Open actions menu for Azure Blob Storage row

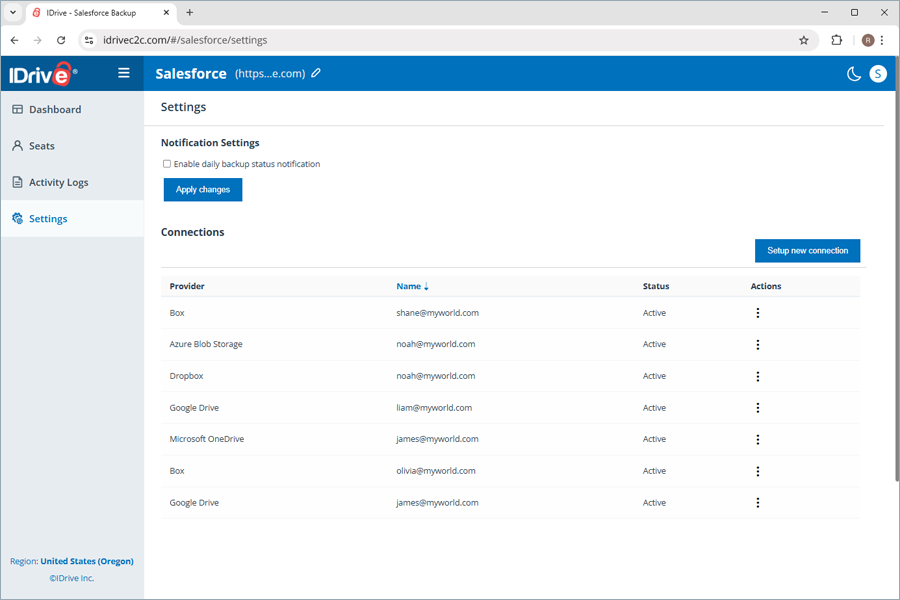(x=758, y=345)
